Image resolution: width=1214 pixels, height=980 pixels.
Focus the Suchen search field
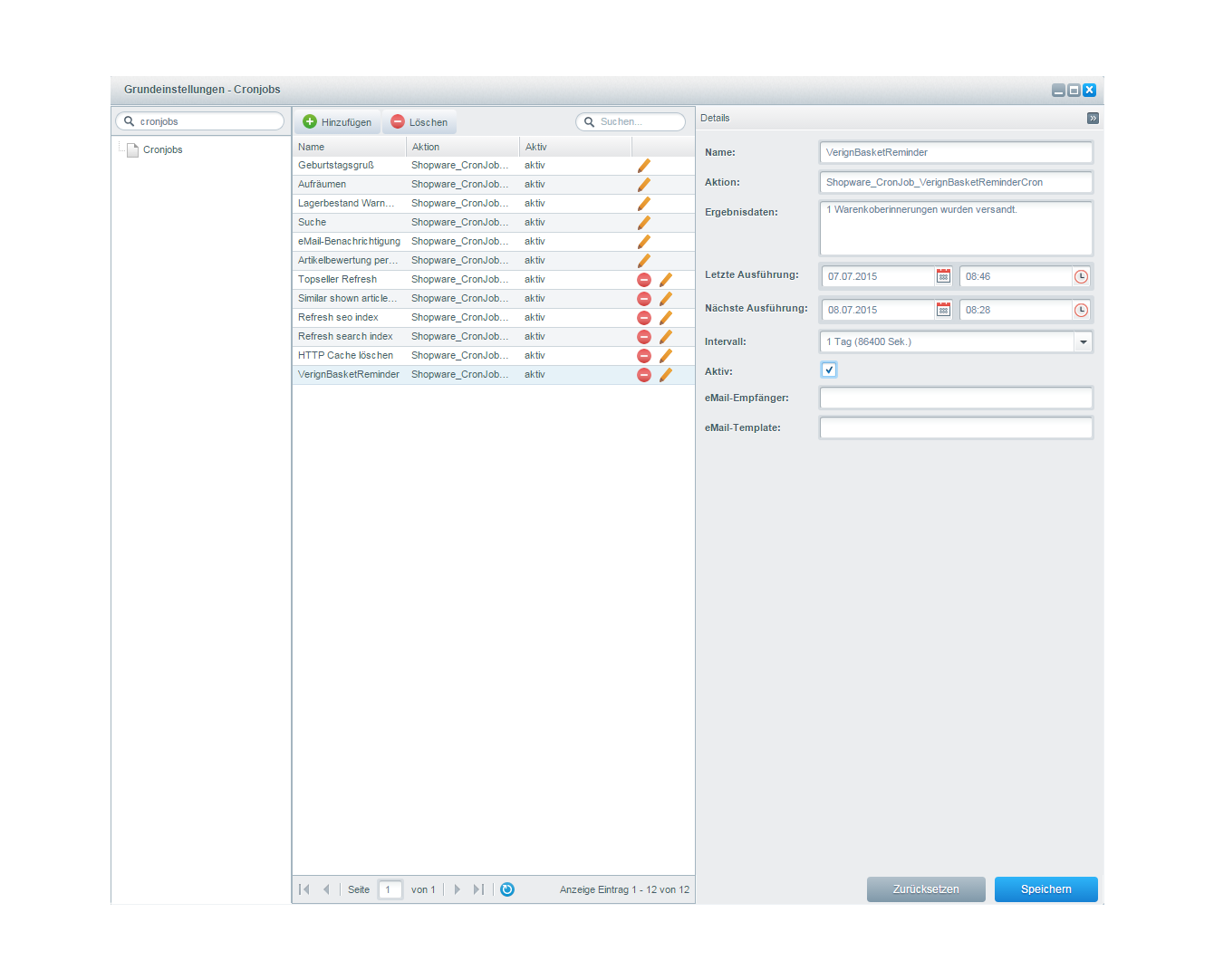[631, 121]
